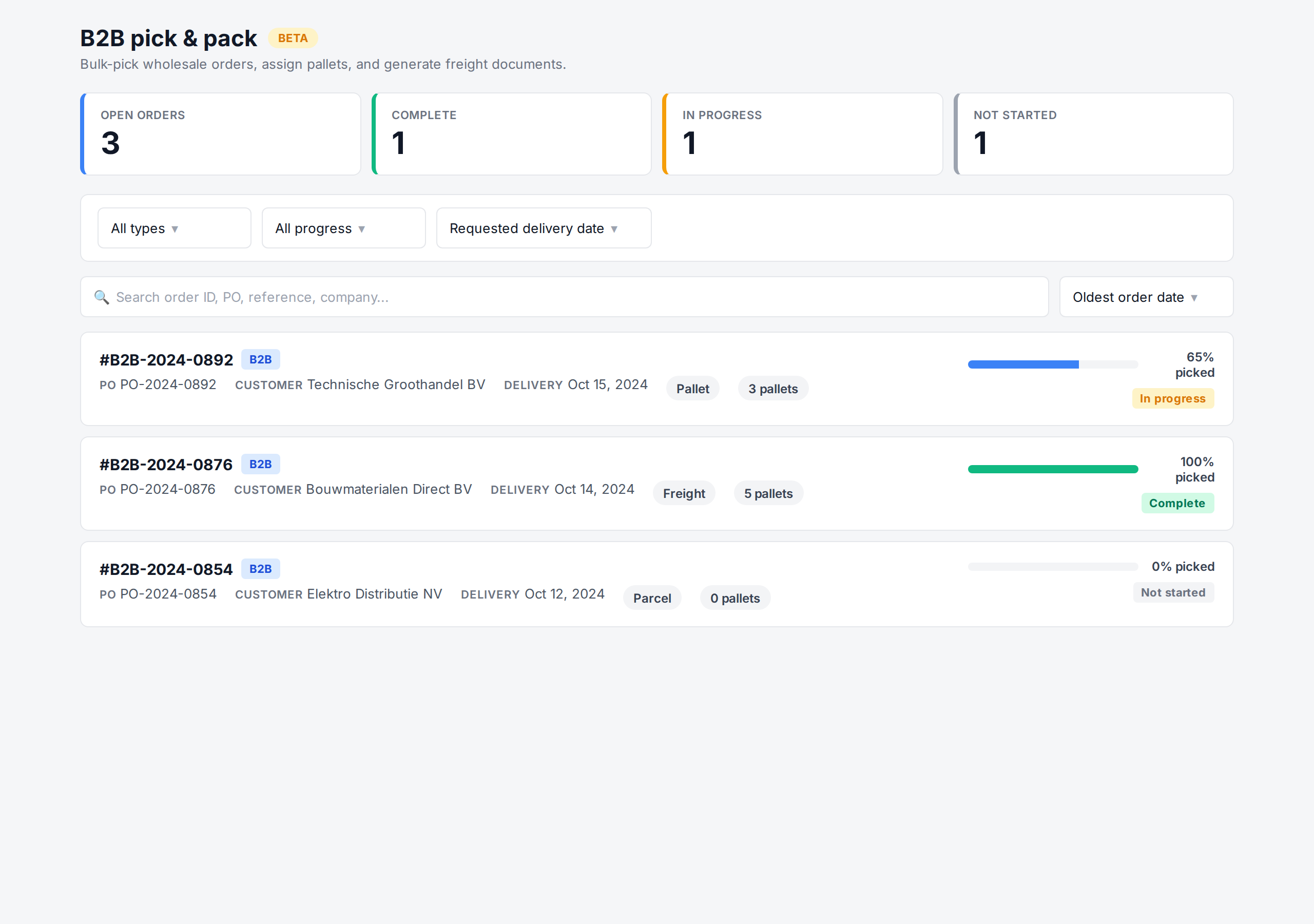Click the 3 pallets chip
The image size is (1314, 924).
pos(772,389)
